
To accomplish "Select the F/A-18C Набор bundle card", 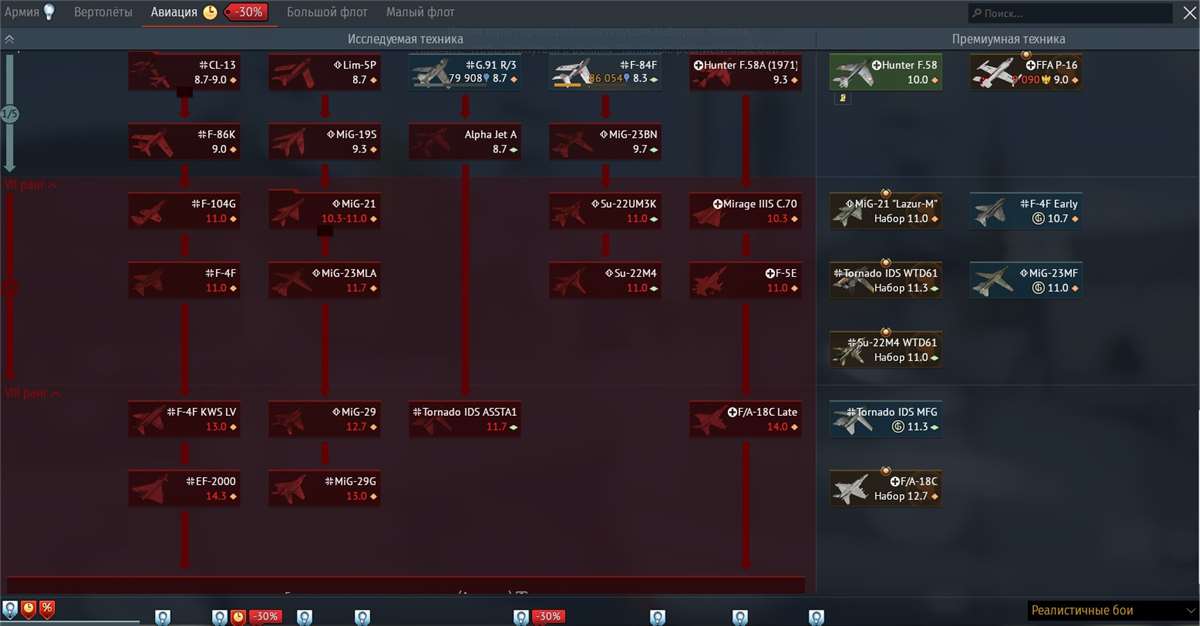I will (885, 488).
